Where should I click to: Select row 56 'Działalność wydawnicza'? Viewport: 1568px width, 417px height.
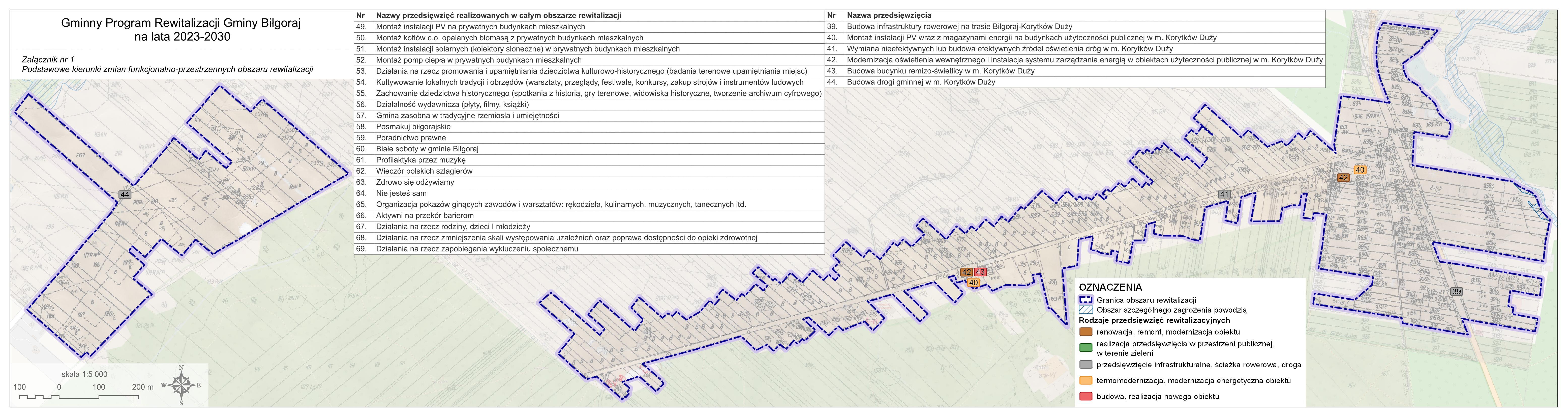589,105
